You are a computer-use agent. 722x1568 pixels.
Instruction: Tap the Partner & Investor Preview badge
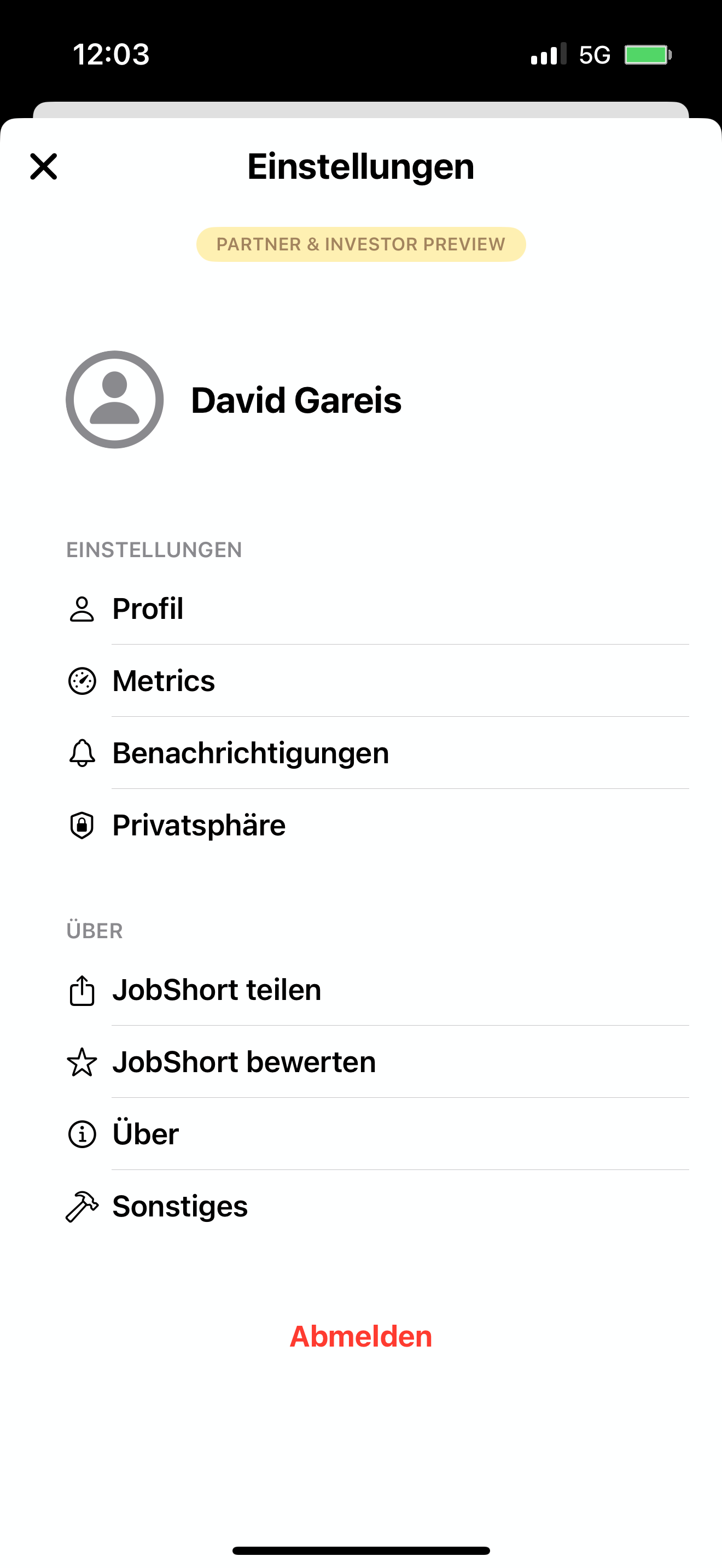361,244
